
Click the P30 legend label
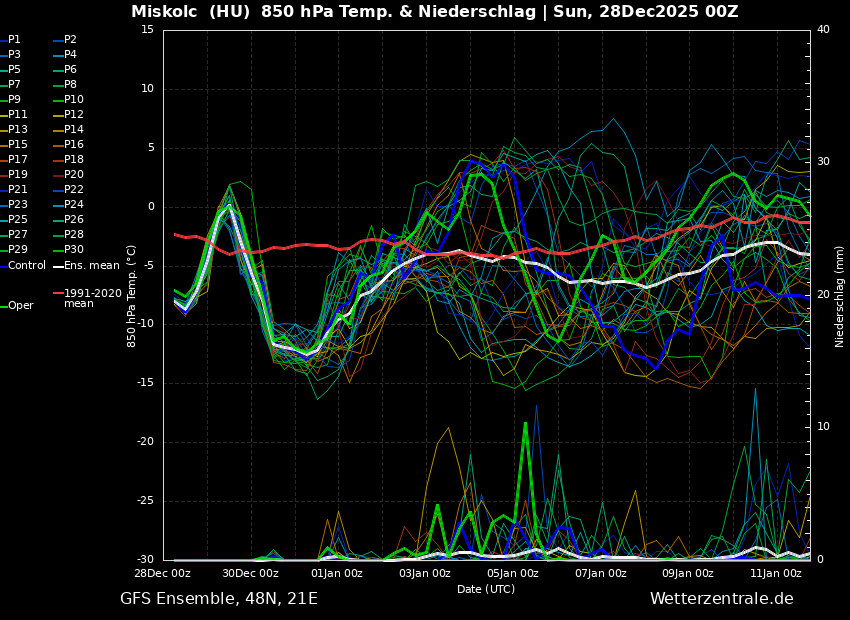[74, 250]
